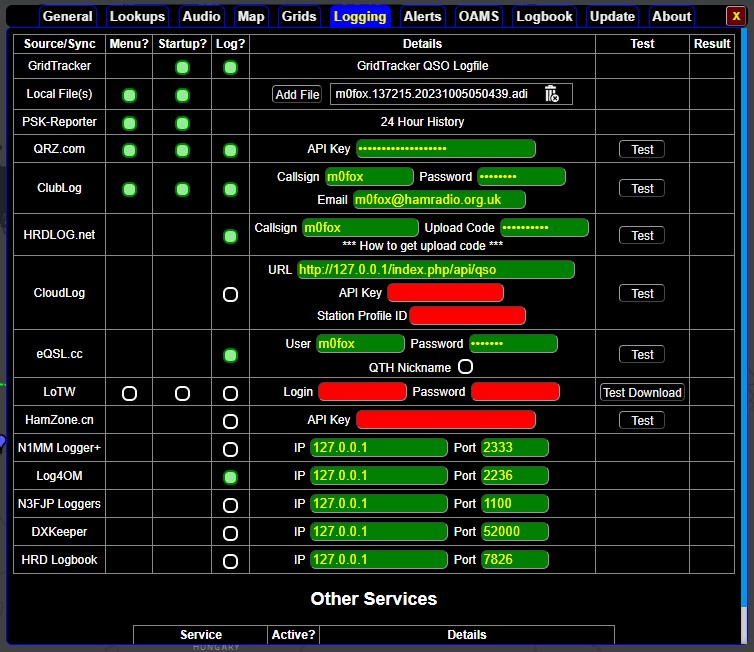Toggle QRZ.com Startup option
The image size is (754, 652).
tap(182, 150)
